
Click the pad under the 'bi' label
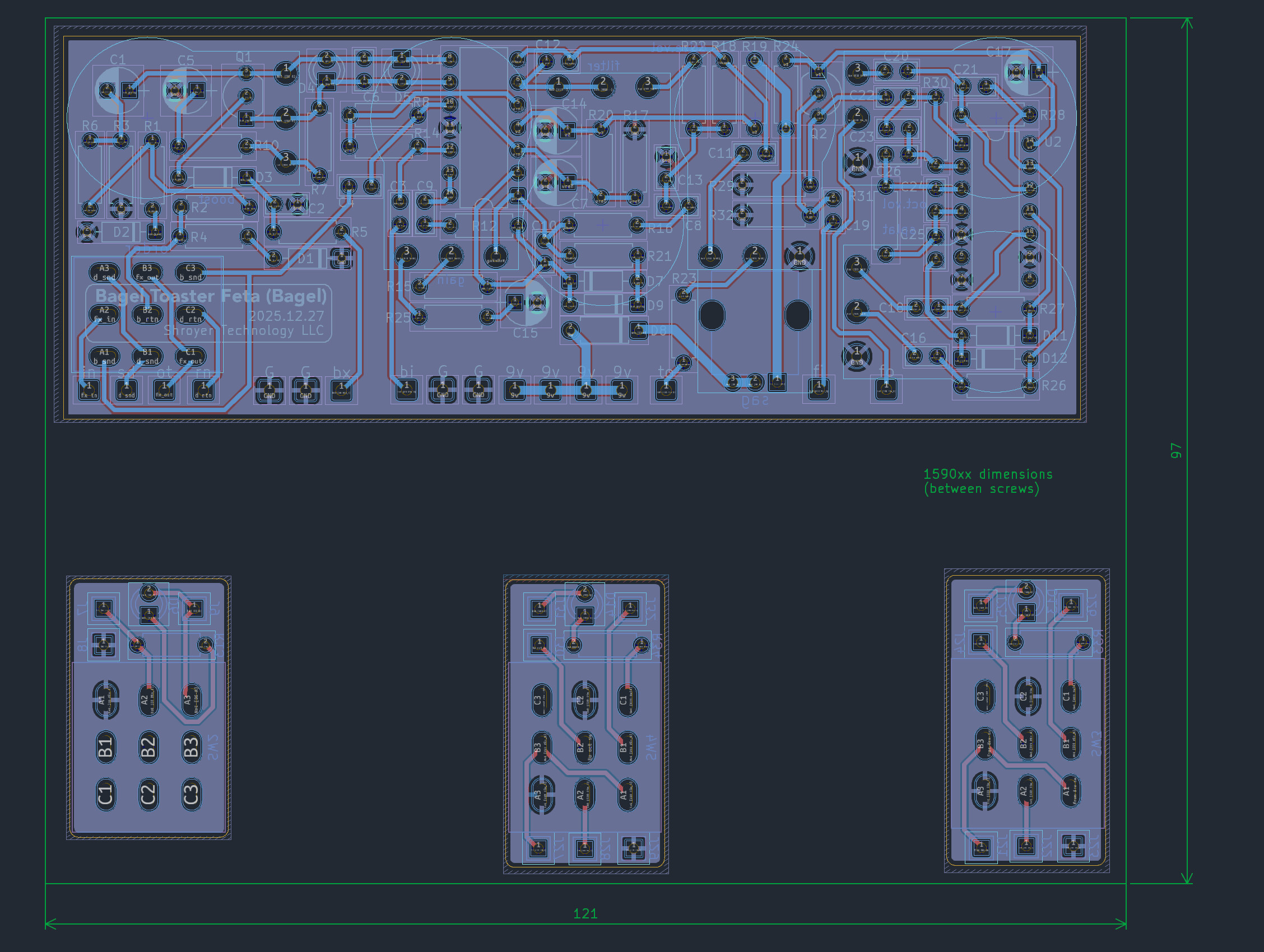tap(407, 390)
